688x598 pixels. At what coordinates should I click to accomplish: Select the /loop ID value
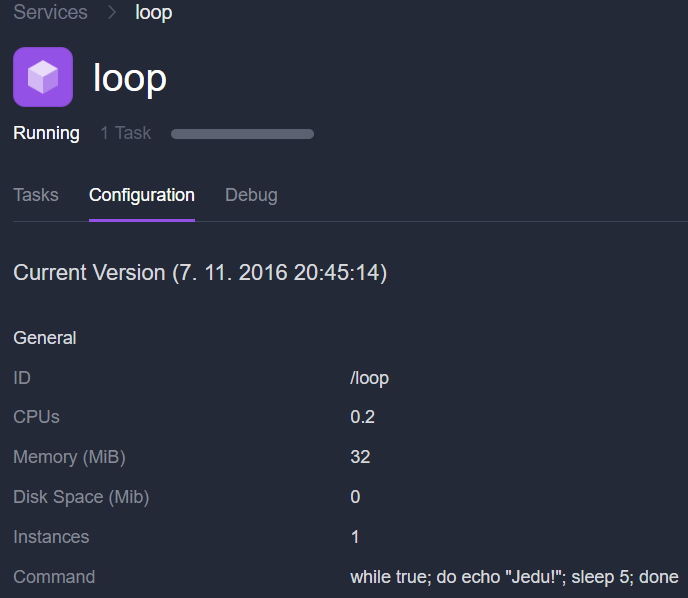369,379
